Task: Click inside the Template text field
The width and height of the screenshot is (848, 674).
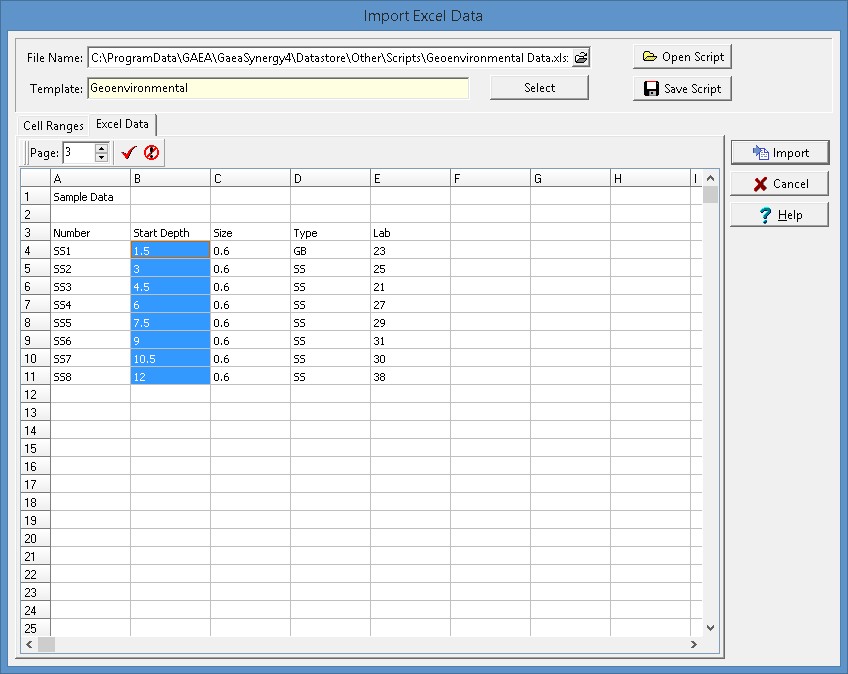Action: (278, 88)
